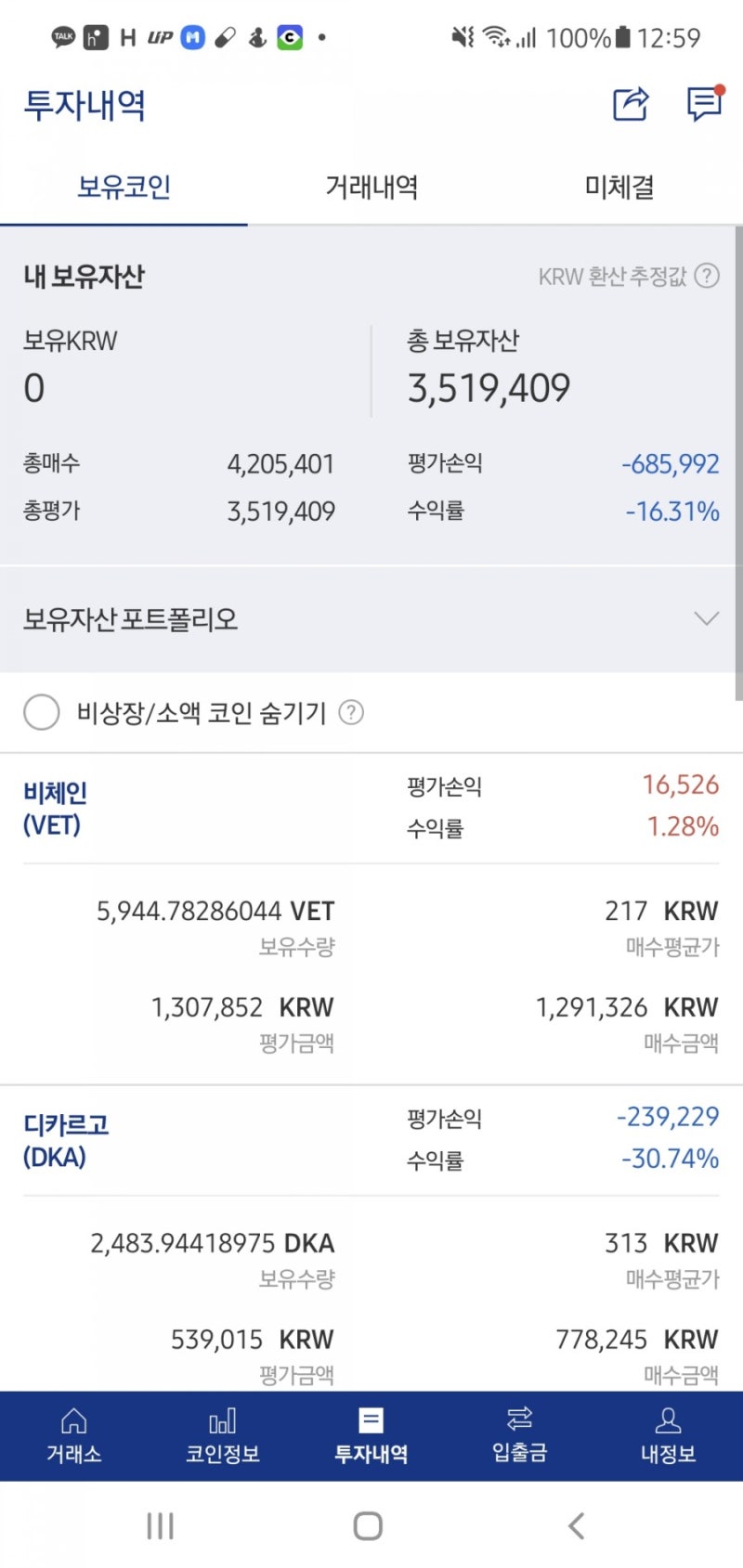Open 비체인 (VET) holding details
Image resolution: width=743 pixels, height=1568 pixels.
coord(52,806)
